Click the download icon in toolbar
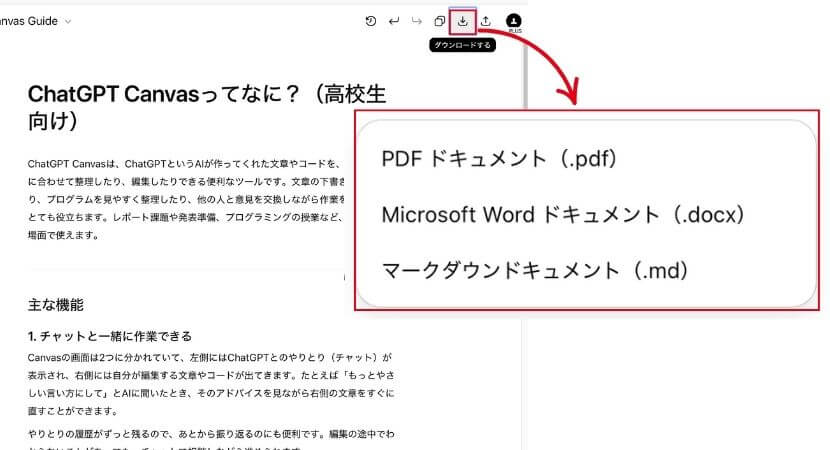 (x=463, y=21)
